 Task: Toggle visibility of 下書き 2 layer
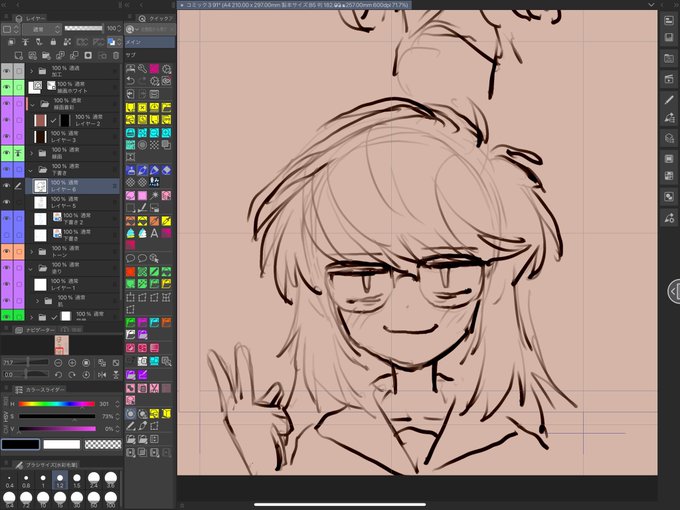point(7,219)
